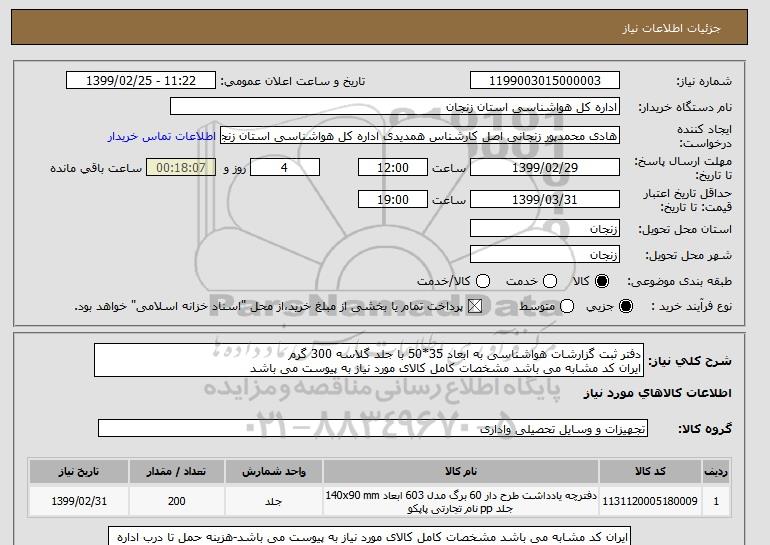
Task: Click the row number 1 cell
Action: [x=716, y=501]
